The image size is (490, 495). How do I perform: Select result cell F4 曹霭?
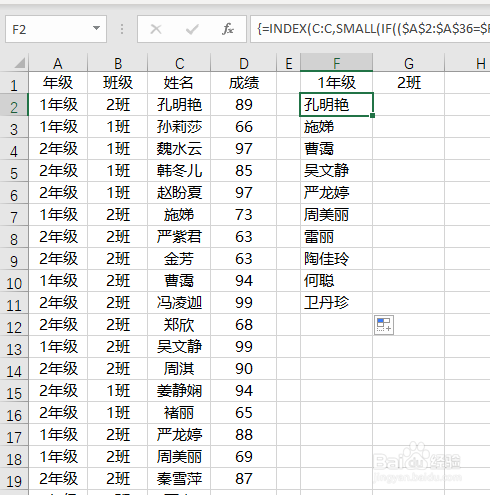pyautogui.click(x=336, y=149)
